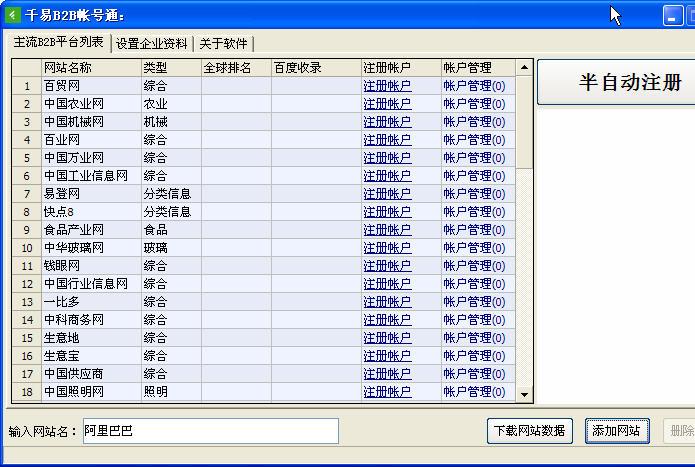Open 注册帐户 link for 钱眼网
Viewport: 695px width, 467px height.
pyautogui.click(x=387, y=266)
